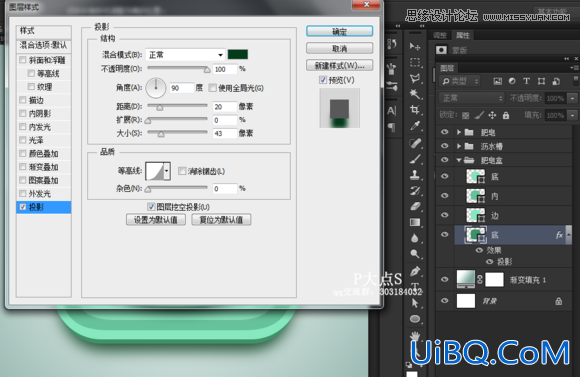Expand the 沥水槽 layer group
This screenshot has width=580, height=377.
point(459,146)
